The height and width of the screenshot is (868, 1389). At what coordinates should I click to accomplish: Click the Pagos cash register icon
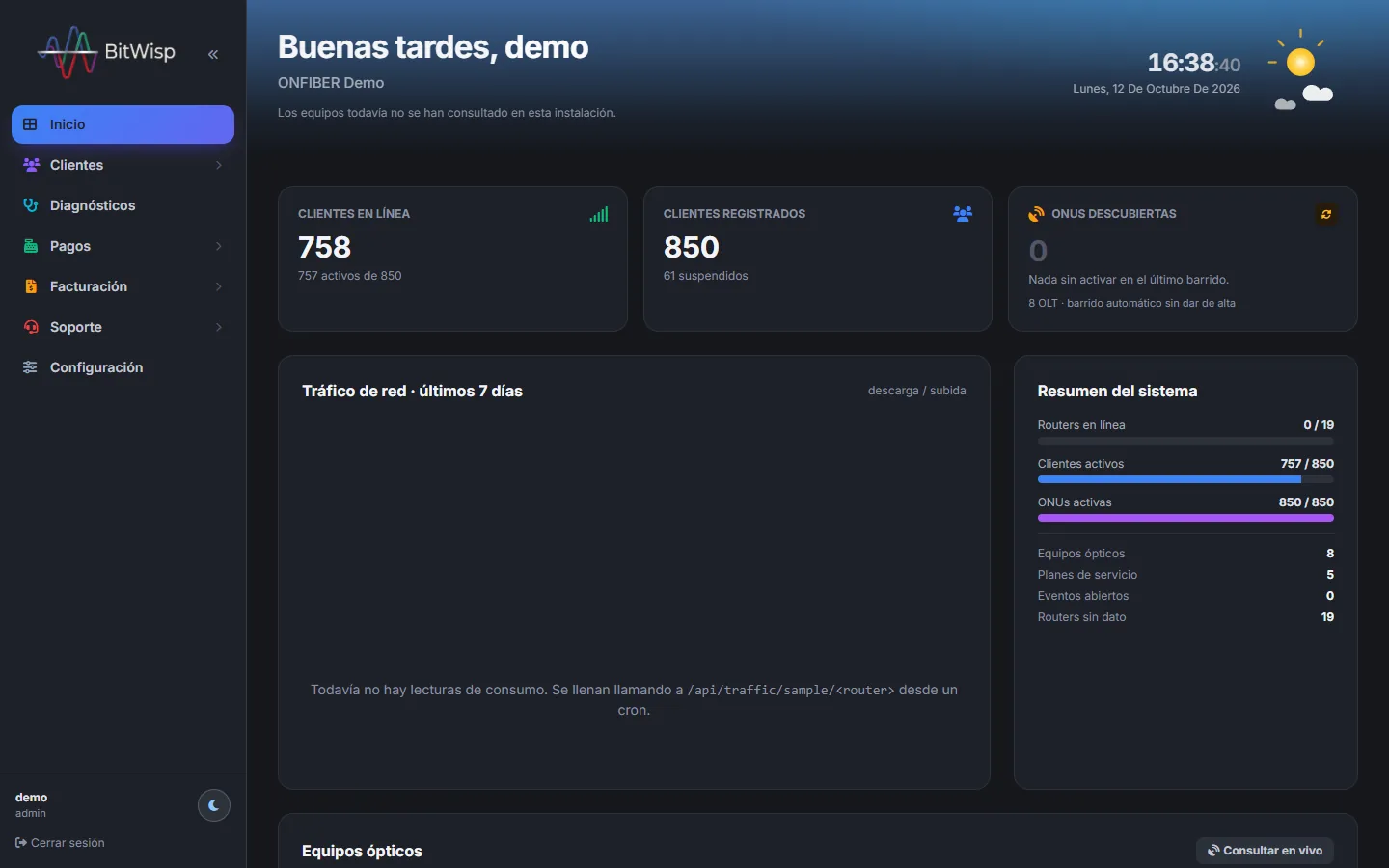click(x=31, y=246)
